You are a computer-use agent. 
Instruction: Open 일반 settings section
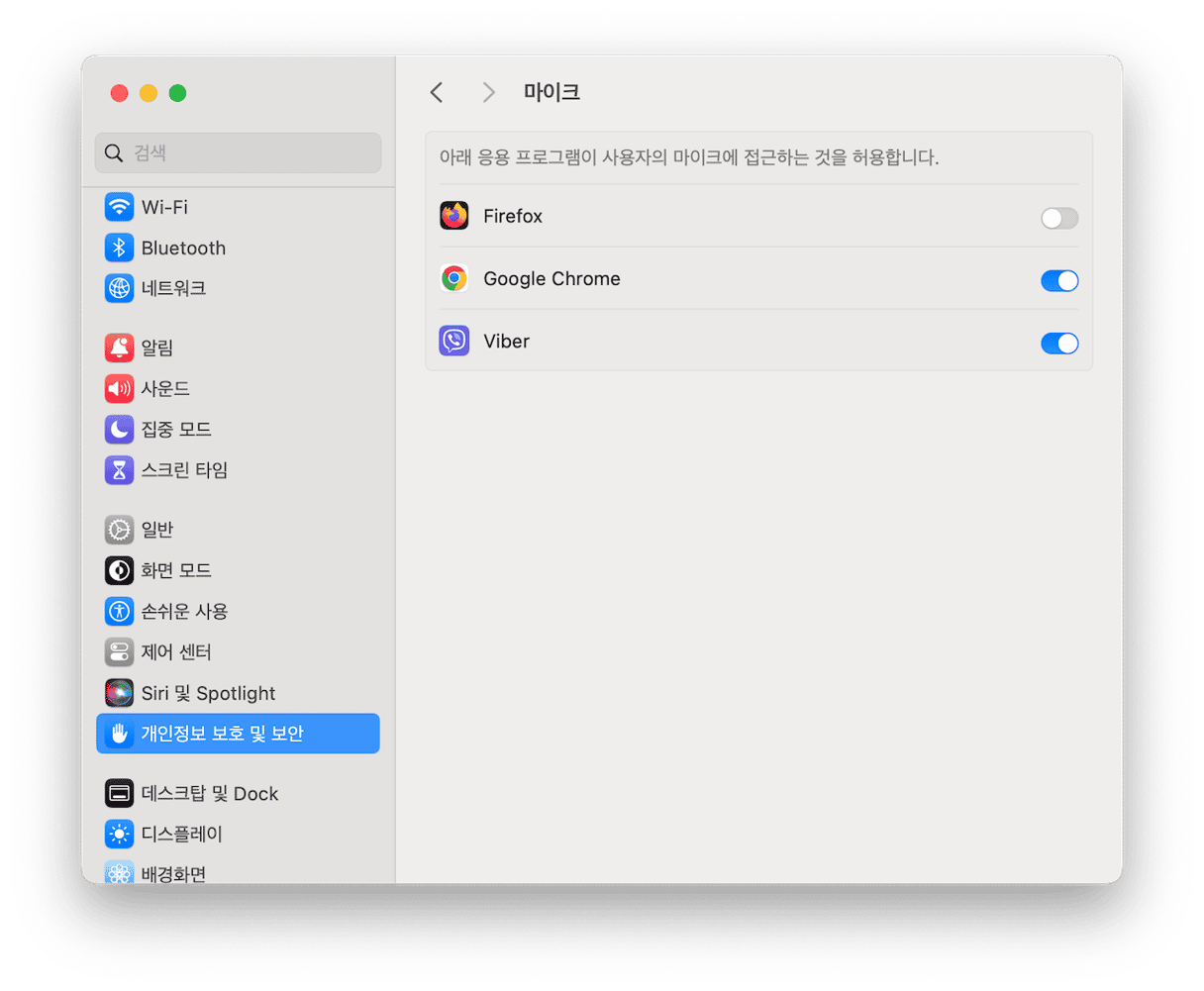[x=156, y=530]
